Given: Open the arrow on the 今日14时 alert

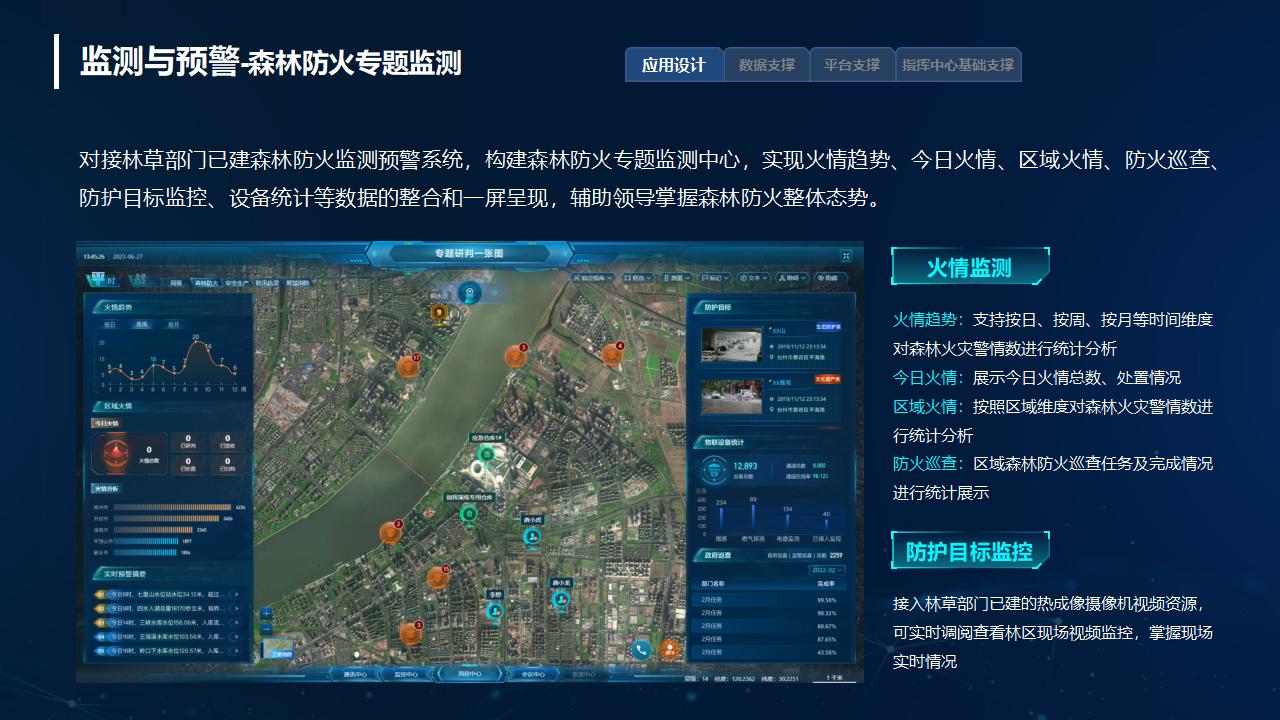Looking at the screenshot, I should 237,622.
